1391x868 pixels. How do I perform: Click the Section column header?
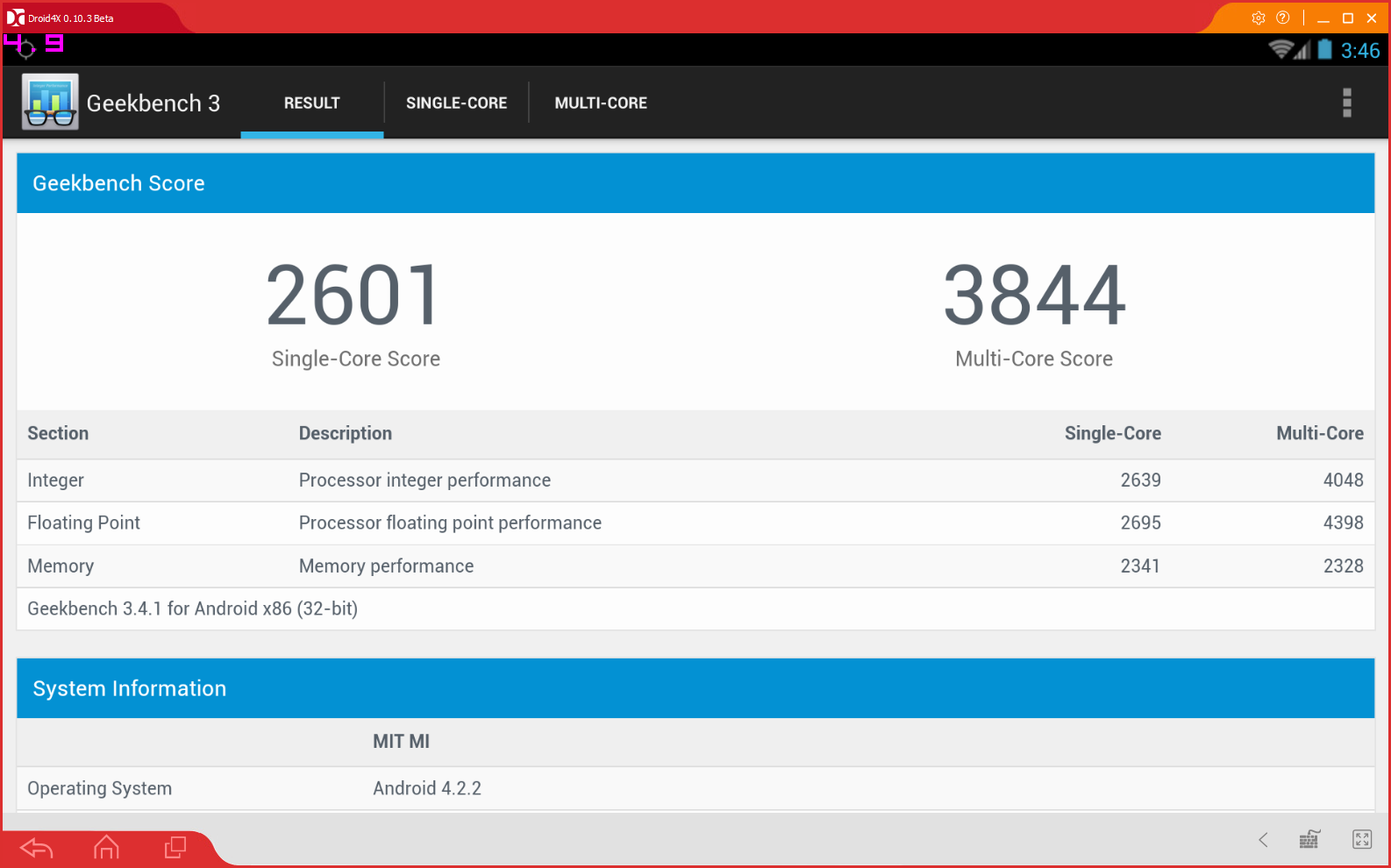(x=58, y=433)
